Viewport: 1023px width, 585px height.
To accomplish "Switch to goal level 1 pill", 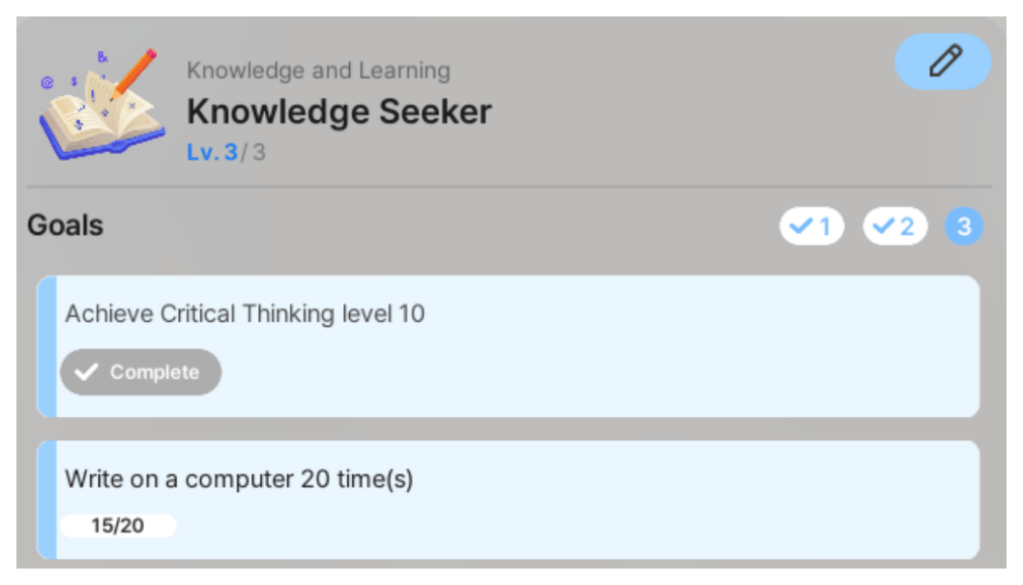I will 811,227.
